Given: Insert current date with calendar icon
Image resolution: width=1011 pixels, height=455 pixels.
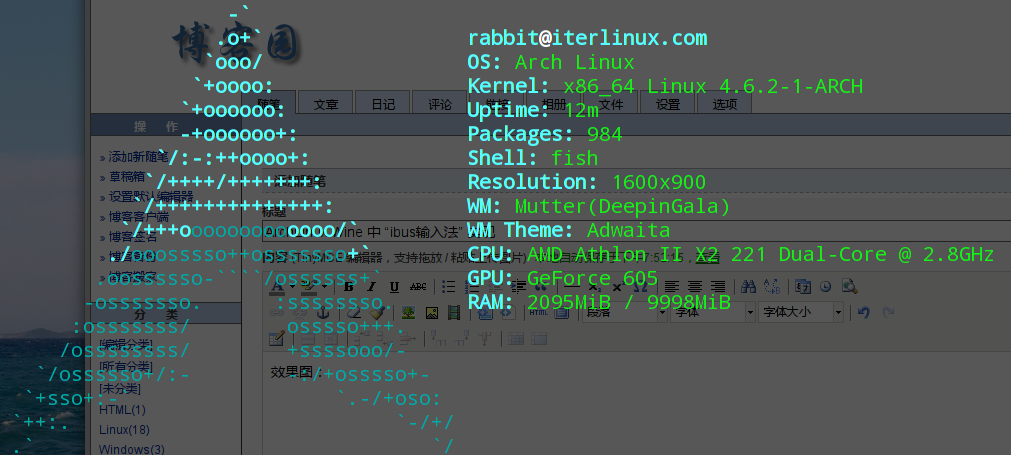Looking at the screenshot, I should pos(803,287).
